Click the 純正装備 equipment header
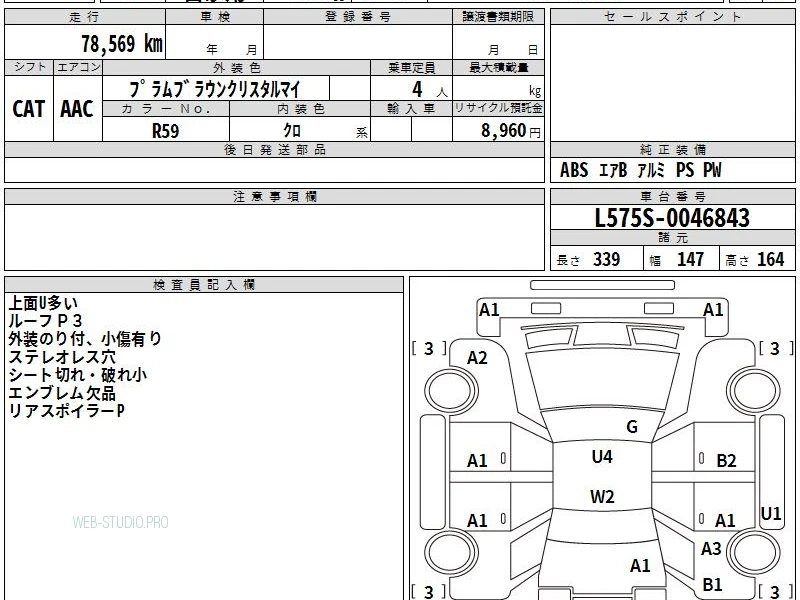This screenshot has width=800, height=600. tap(672, 150)
